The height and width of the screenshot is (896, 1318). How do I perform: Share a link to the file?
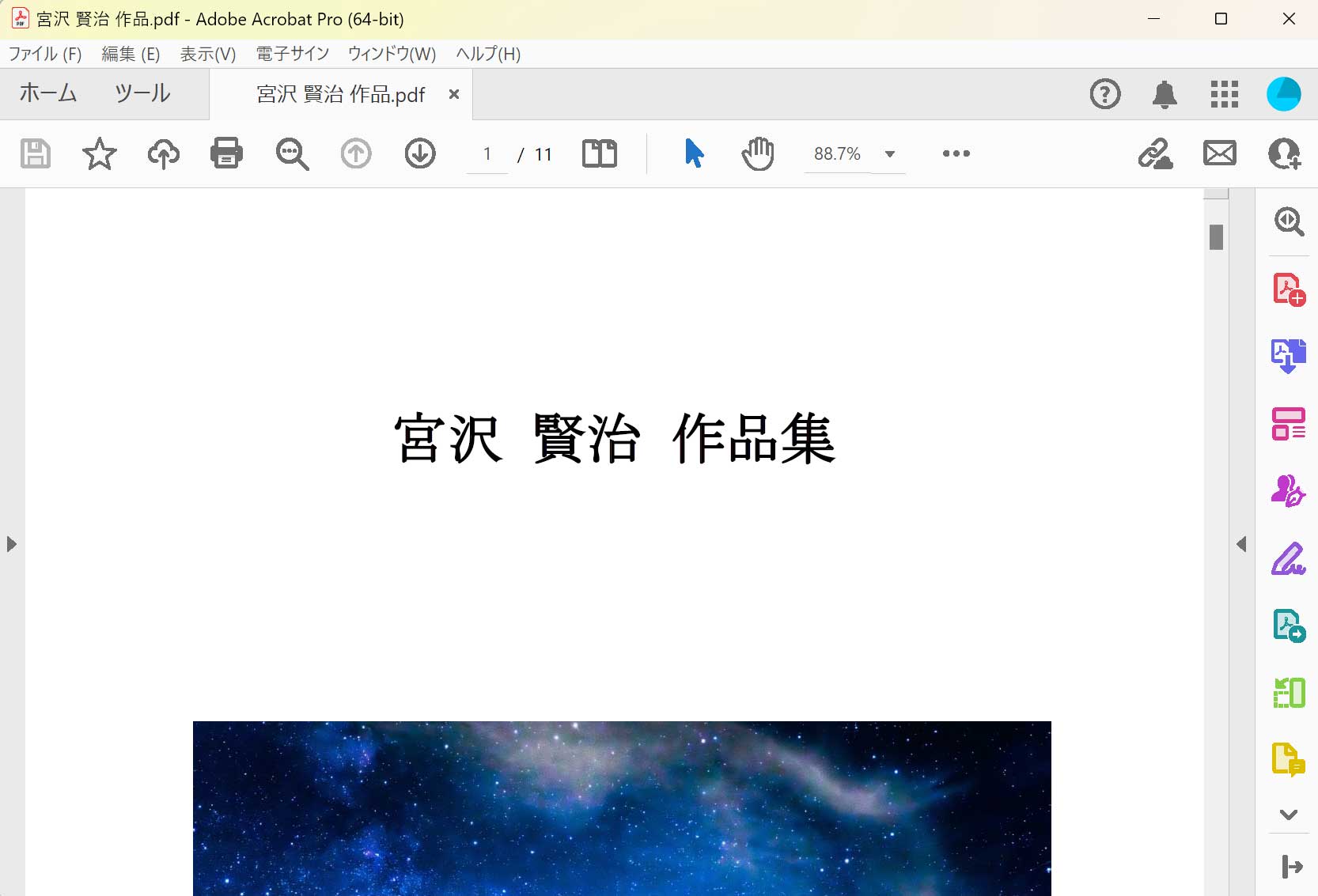pos(1155,153)
